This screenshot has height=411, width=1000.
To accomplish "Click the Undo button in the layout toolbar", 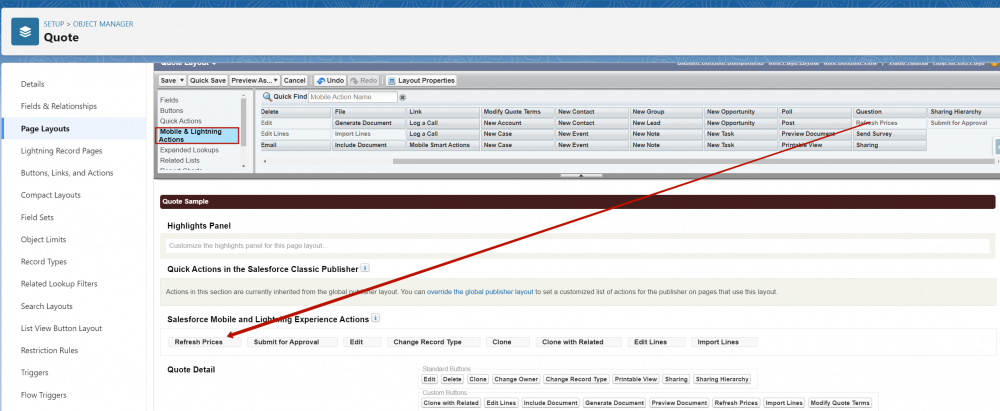I will point(330,81).
